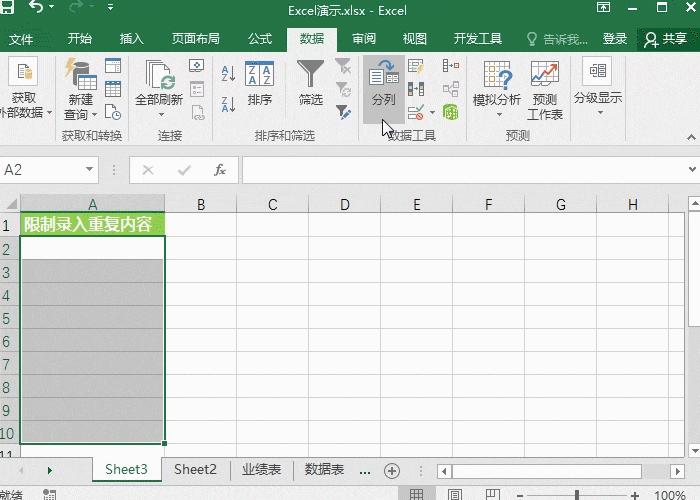The height and width of the screenshot is (500, 700).
Task: Add a new sheet with plus button
Action: pyautogui.click(x=392, y=470)
